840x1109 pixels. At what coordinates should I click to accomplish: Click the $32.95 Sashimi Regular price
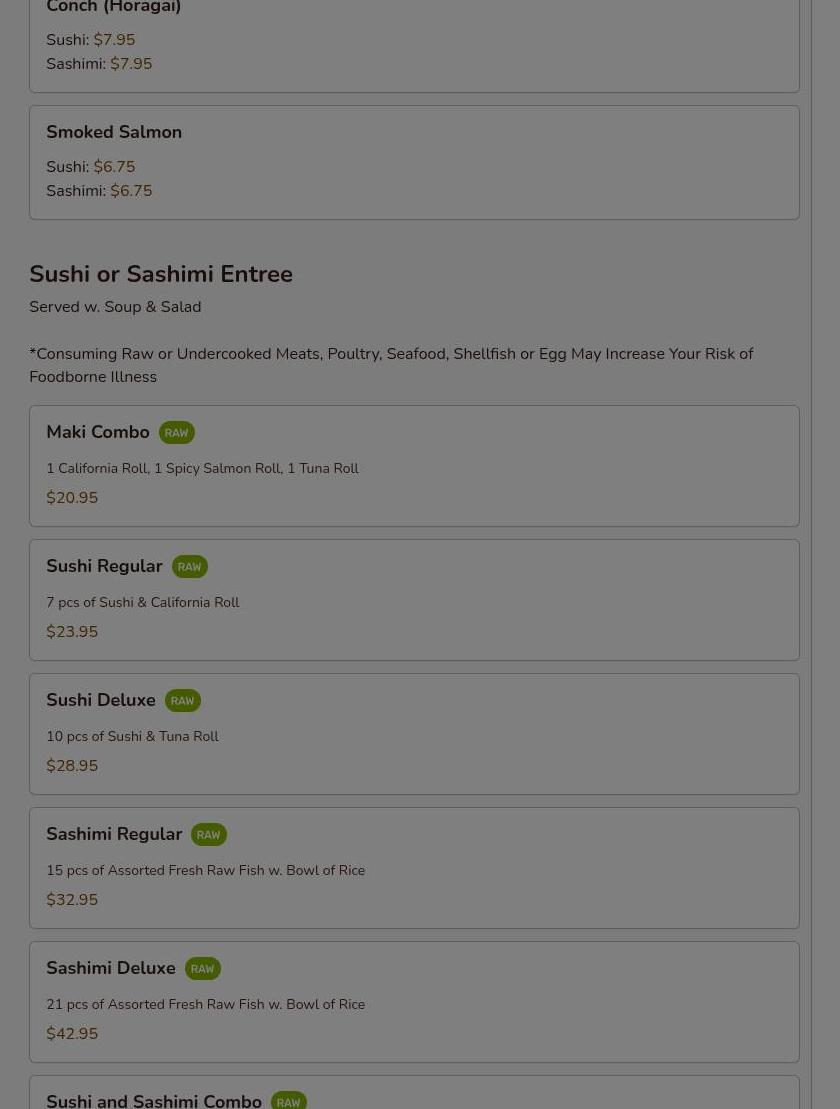point(72,900)
